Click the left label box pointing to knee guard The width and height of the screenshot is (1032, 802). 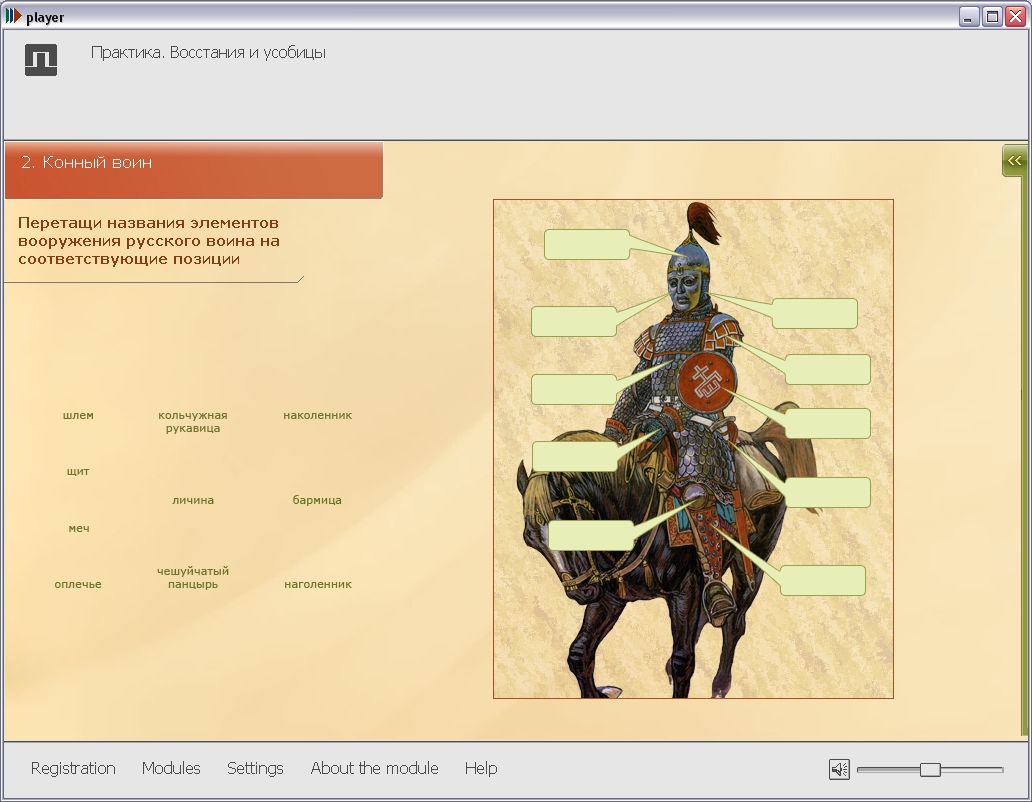click(x=591, y=536)
